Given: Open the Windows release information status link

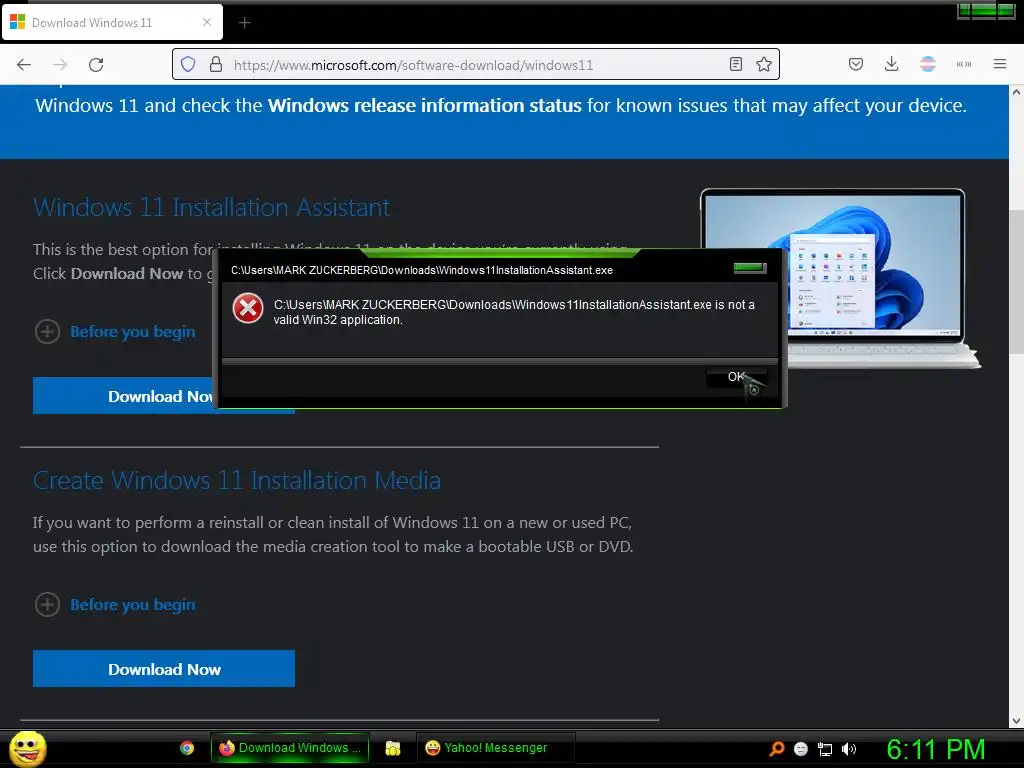Looking at the screenshot, I should pyautogui.click(x=424, y=105).
